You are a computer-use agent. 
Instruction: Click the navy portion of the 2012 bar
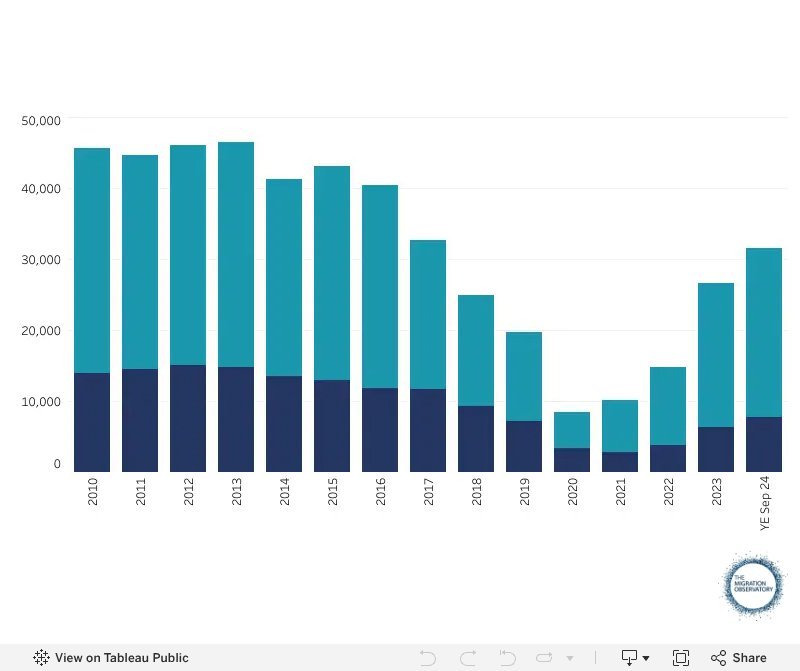tap(188, 418)
